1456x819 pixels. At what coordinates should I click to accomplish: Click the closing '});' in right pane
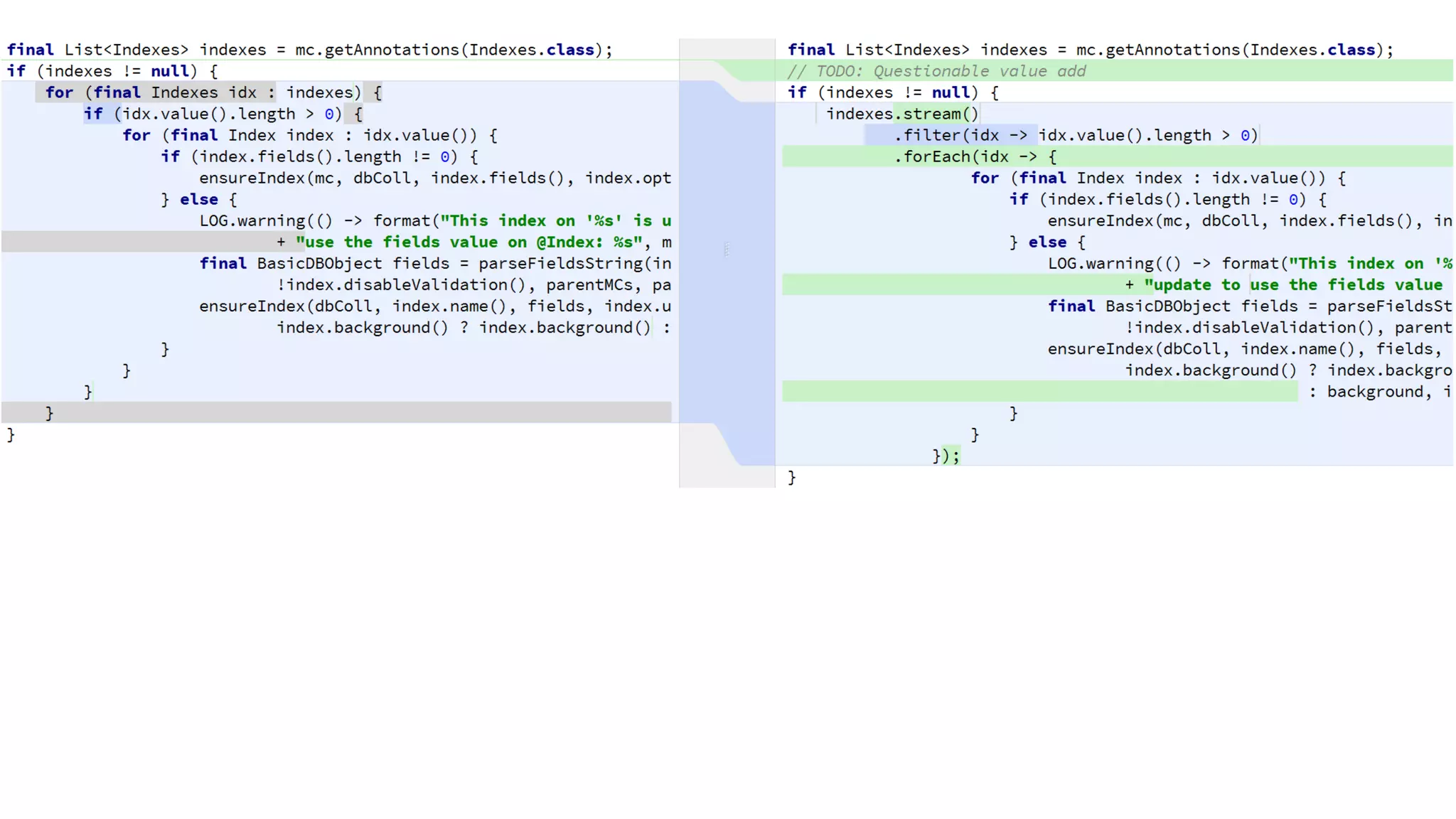pos(946,455)
